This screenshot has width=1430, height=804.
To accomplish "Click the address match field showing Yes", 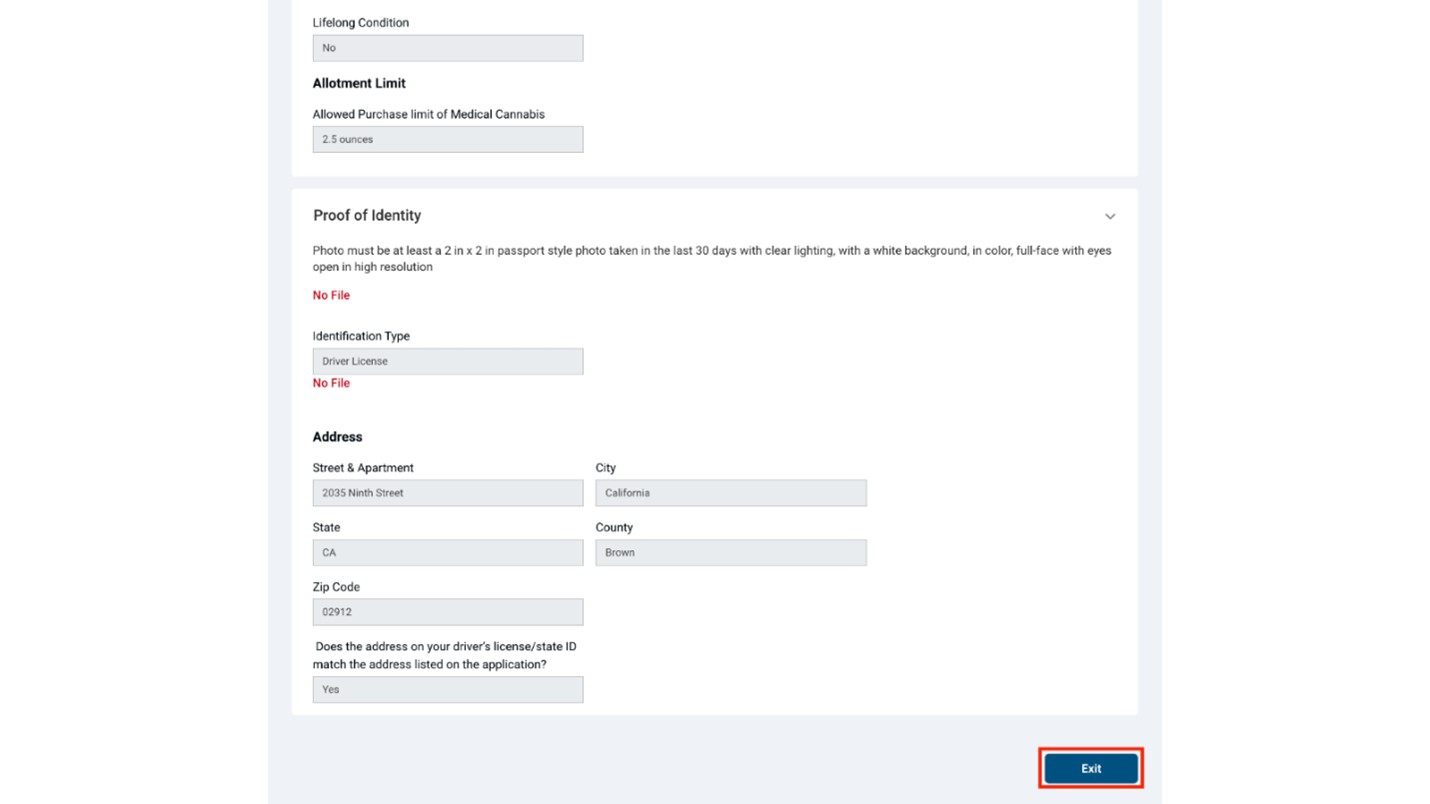I will [x=448, y=689].
